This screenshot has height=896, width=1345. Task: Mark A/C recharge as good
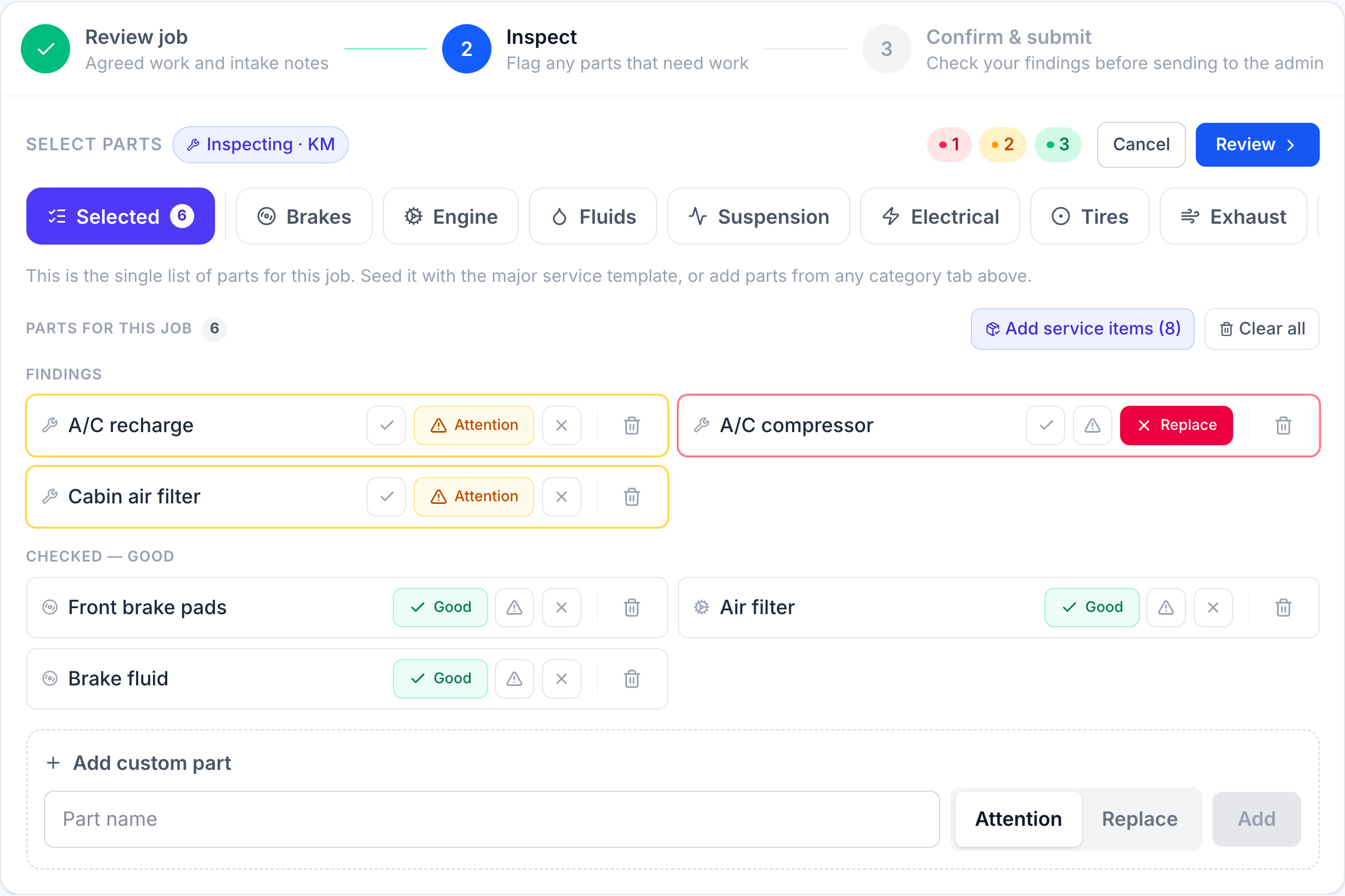coord(386,426)
